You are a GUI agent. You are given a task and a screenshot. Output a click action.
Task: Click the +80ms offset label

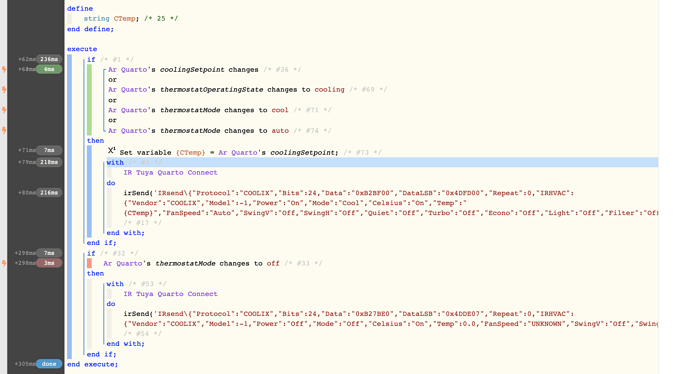[27, 192]
